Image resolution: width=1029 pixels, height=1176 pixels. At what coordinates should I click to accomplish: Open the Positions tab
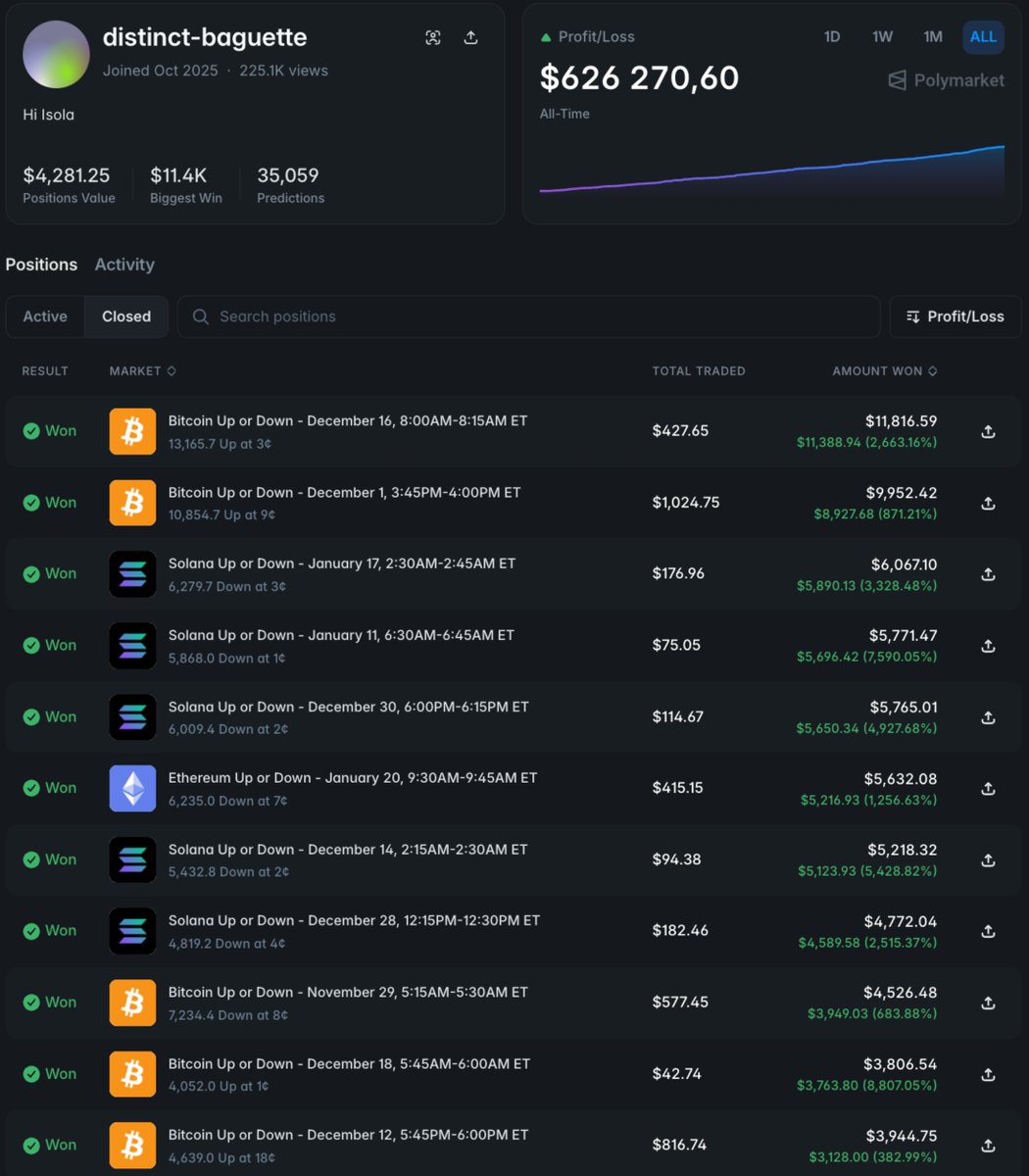point(41,265)
